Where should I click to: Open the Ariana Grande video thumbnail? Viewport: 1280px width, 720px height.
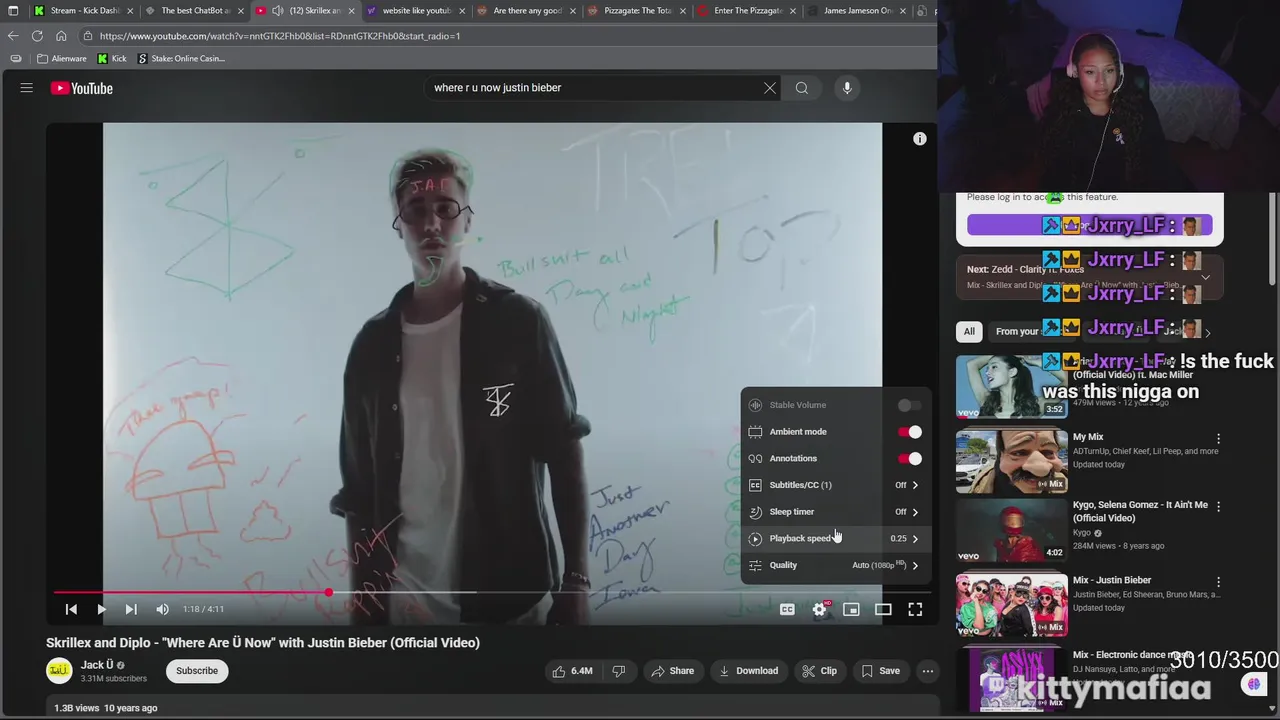coord(1011,386)
